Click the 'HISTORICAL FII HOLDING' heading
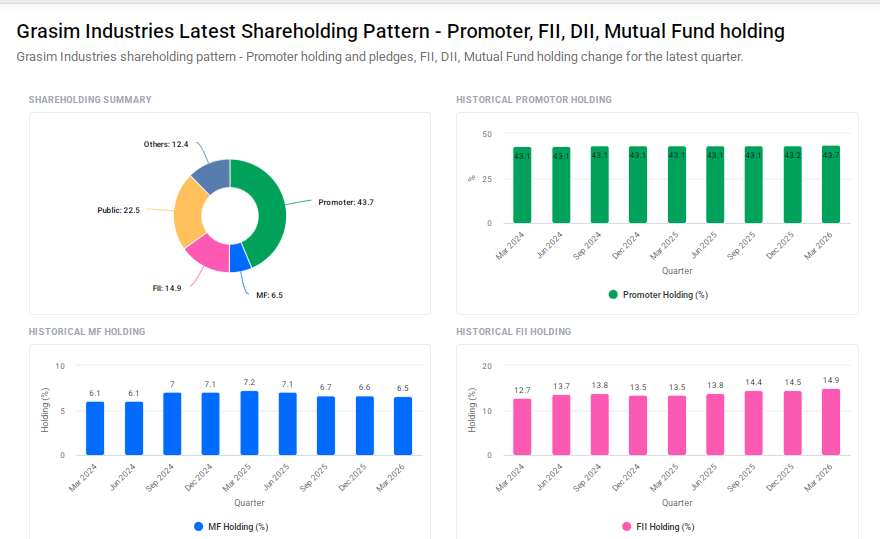The image size is (880, 539). pos(514,332)
